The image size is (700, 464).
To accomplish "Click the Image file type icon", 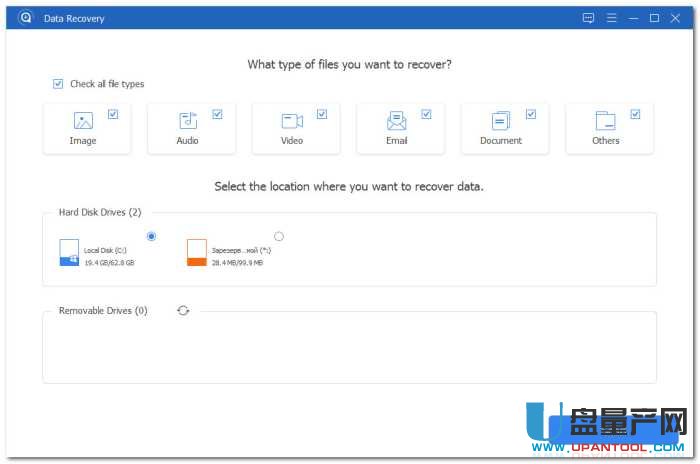I will (x=83, y=121).
